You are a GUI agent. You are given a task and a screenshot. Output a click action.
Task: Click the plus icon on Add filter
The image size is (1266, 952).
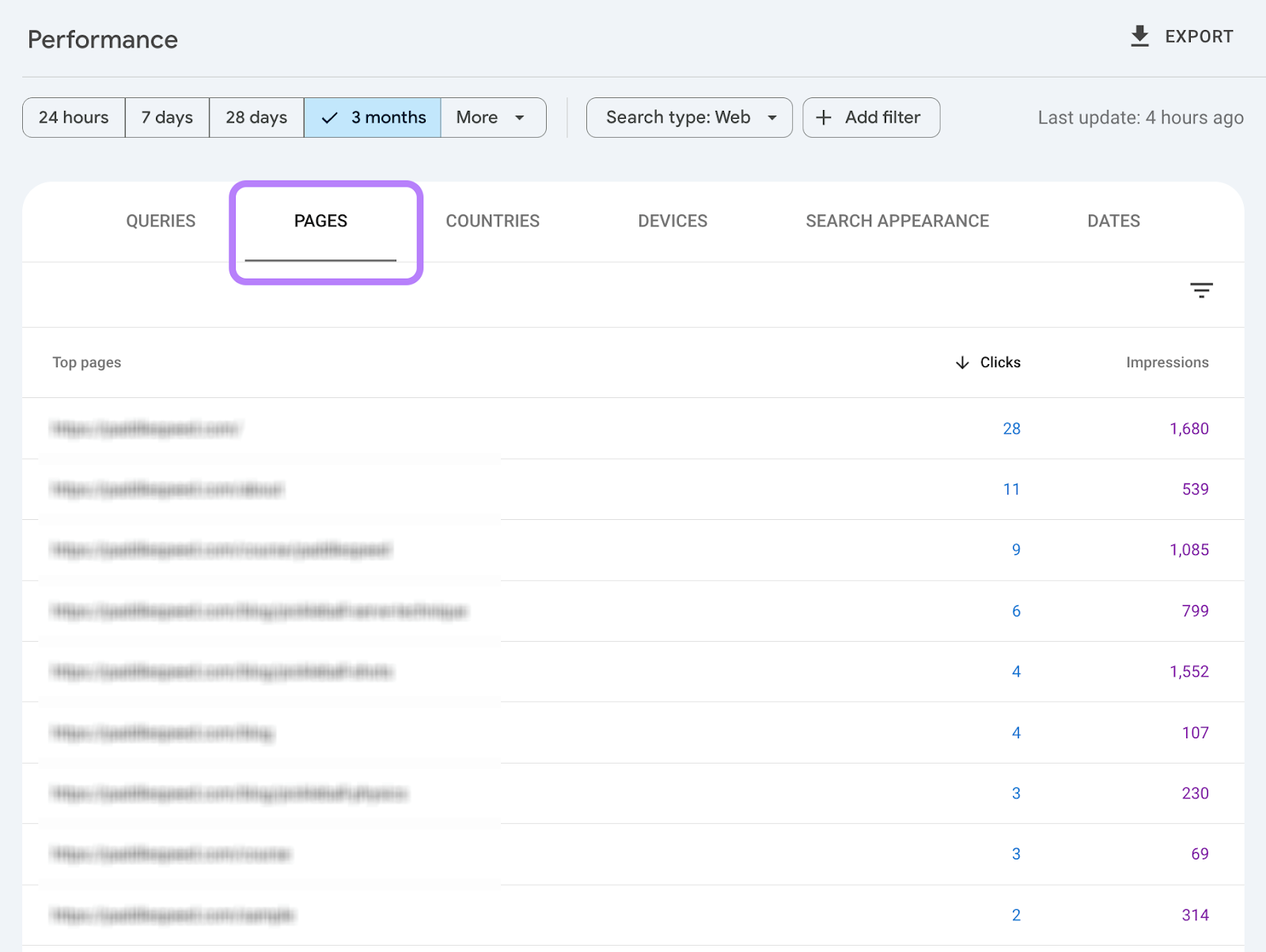(824, 117)
